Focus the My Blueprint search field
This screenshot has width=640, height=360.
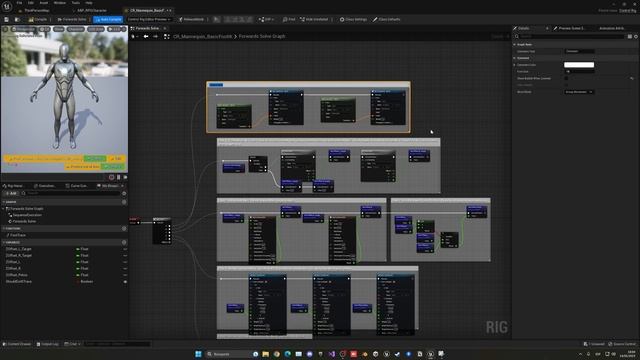tap(73, 193)
